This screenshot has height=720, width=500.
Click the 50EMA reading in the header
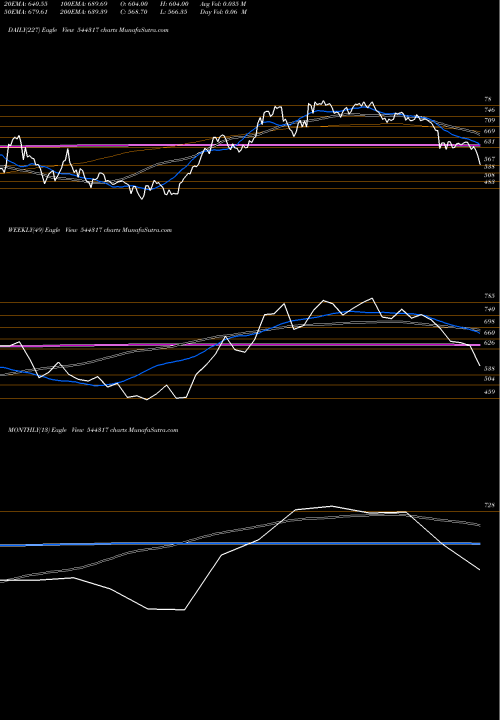click(x=24, y=12)
